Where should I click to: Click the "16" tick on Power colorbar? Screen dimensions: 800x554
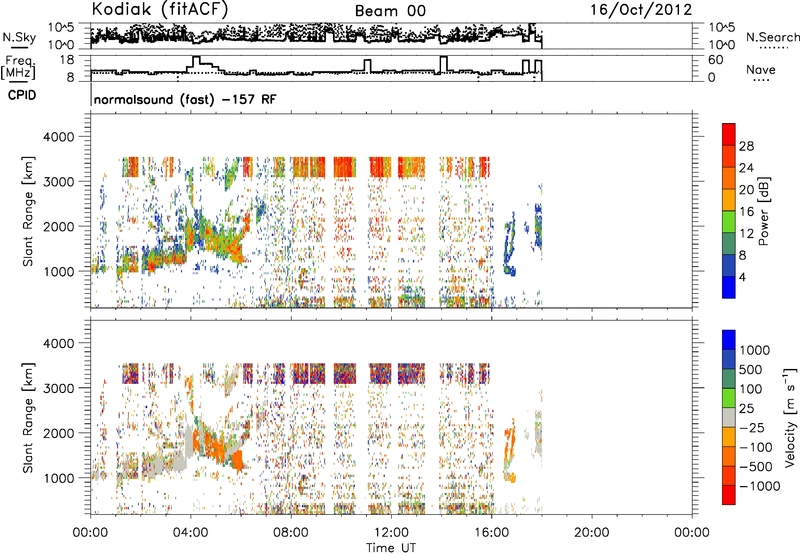[x=746, y=212]
